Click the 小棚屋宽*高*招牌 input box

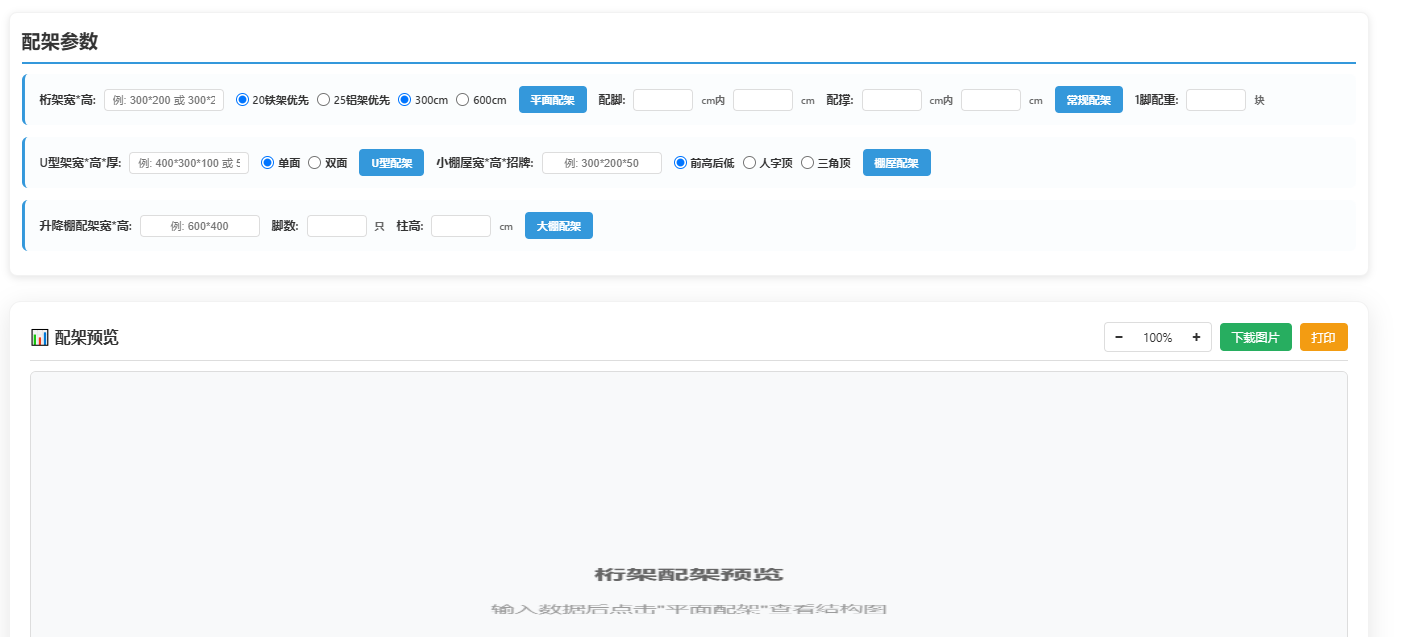point(601,163)
